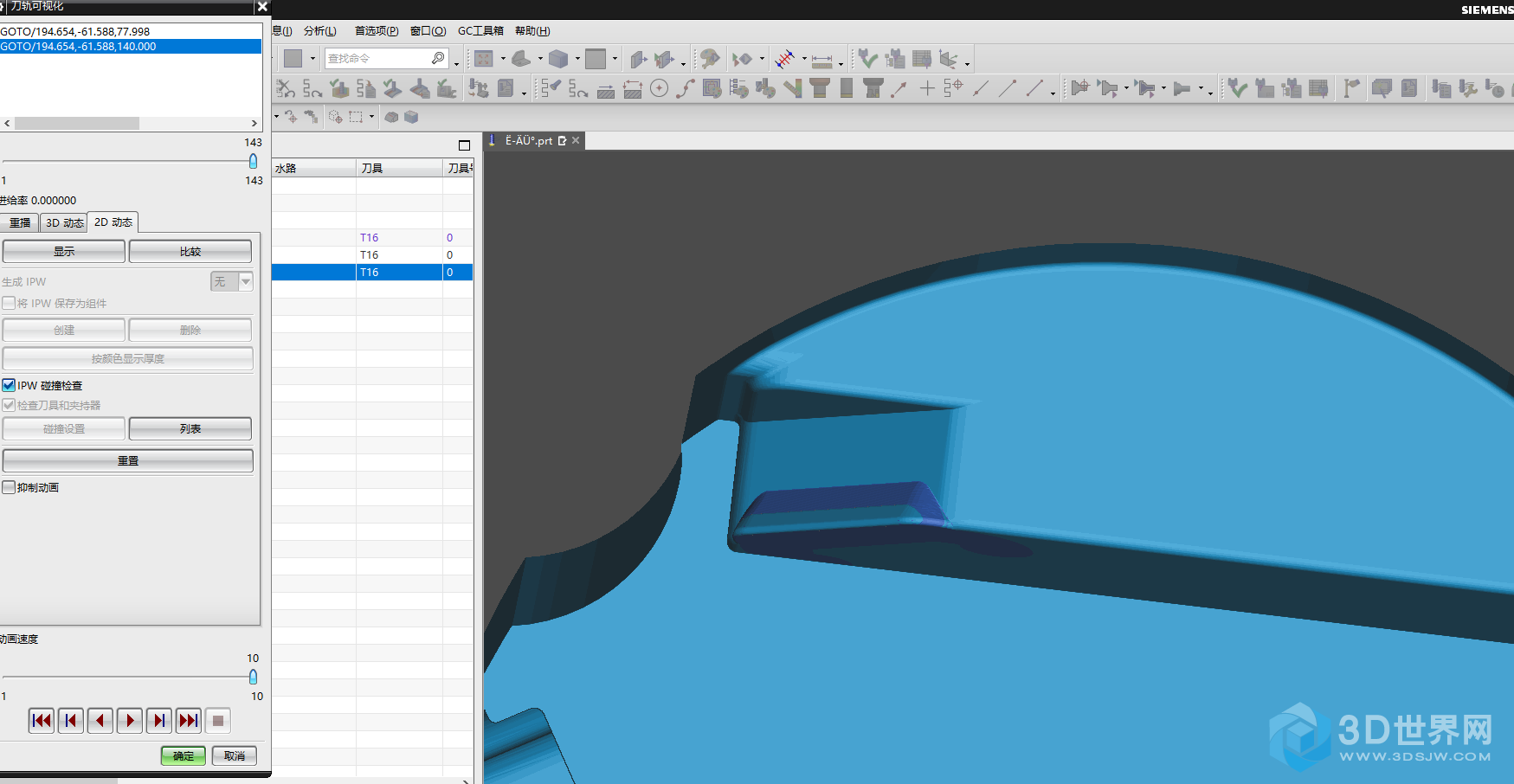This screenshot has height=784, width=1514.
Task: Click the solid cube rendering style icon
Action: tap(558, 59)
